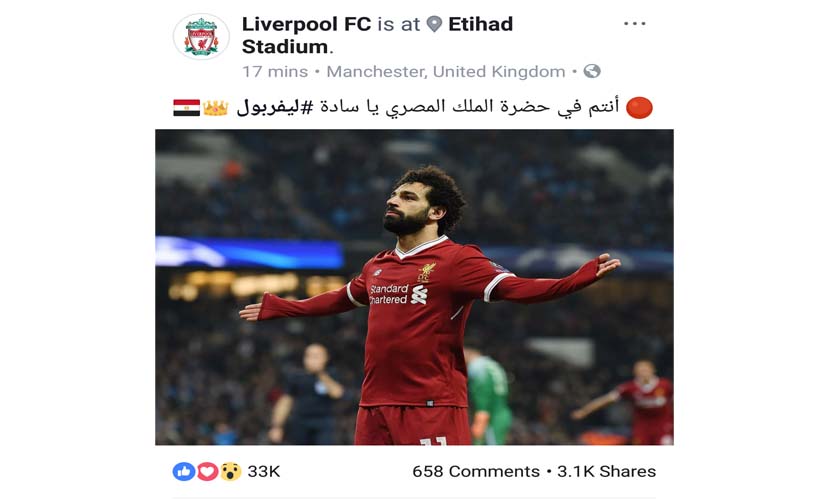Open the 658 Comments list
Screen dimensions: 825x500
pos(476,471)
